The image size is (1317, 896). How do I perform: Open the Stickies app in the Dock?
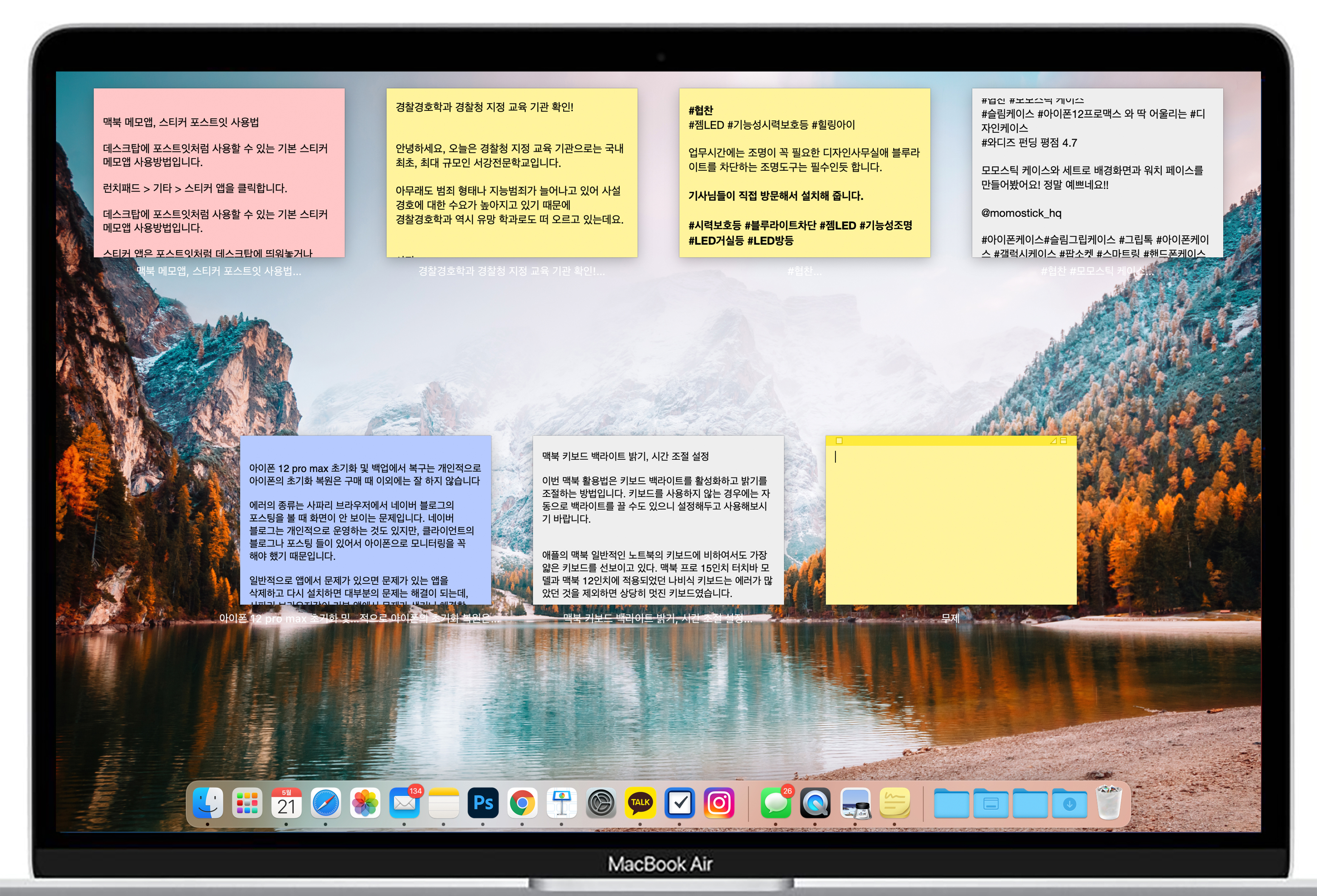(x=894, y=802)
